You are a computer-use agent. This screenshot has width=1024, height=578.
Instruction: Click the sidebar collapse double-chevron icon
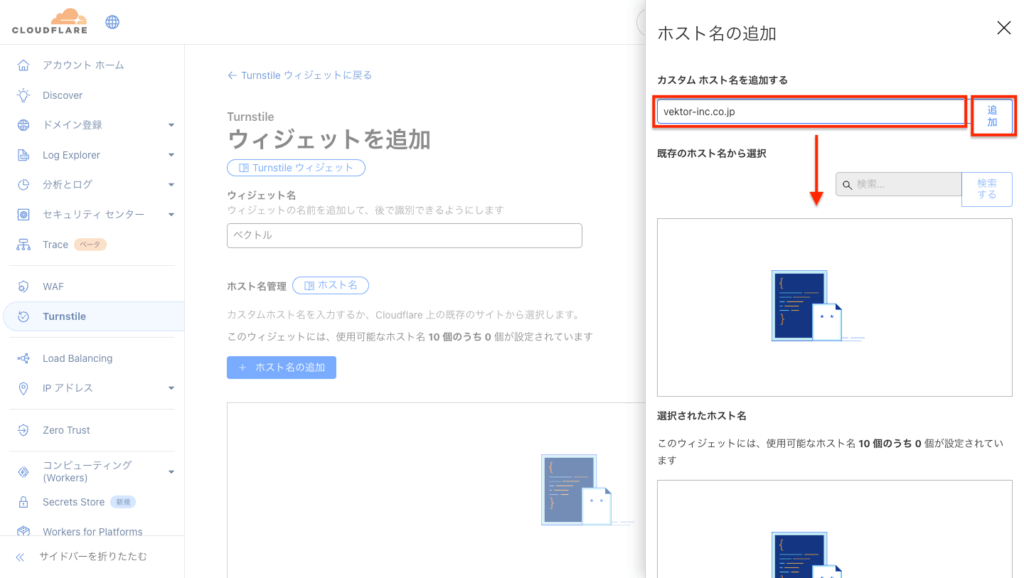point(20,557)
